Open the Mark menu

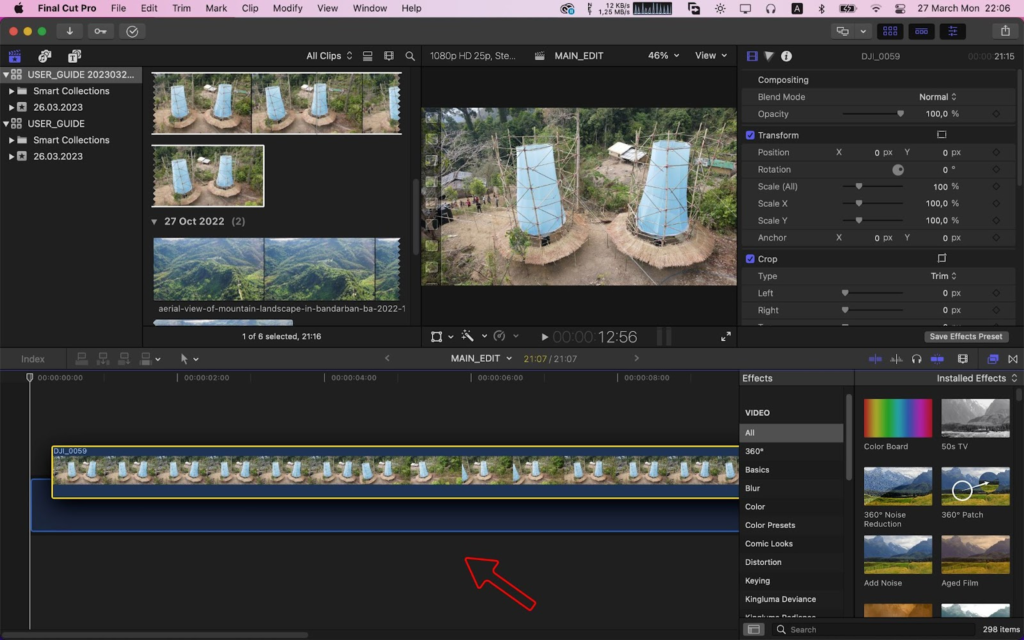point(216,8)
